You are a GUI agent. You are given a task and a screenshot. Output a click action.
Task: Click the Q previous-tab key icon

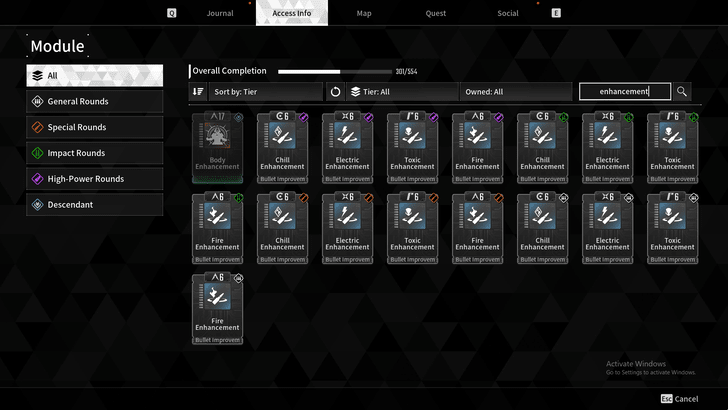pos(171,13)
